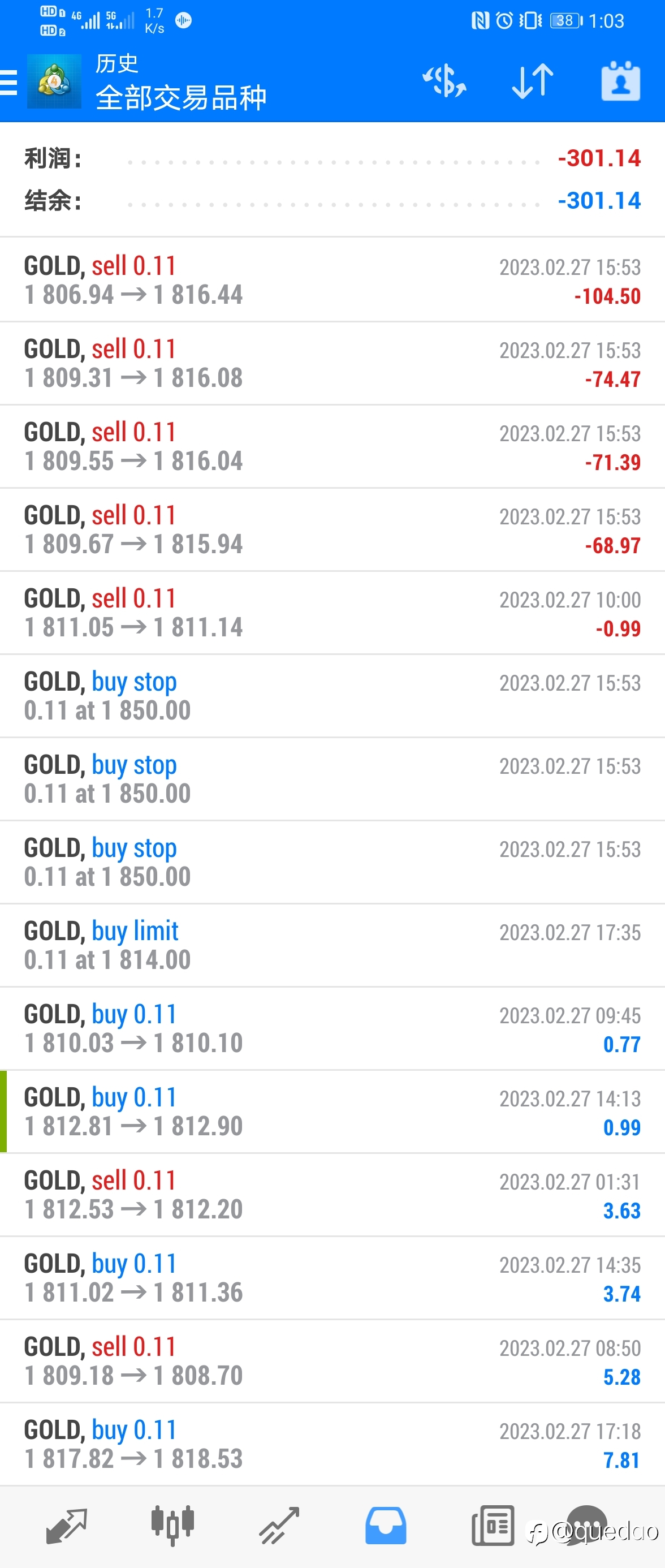Viewport: 665px width, 1568px height.
Task: Switch to the Quotes tab icon
Action: pos(66,1526)
